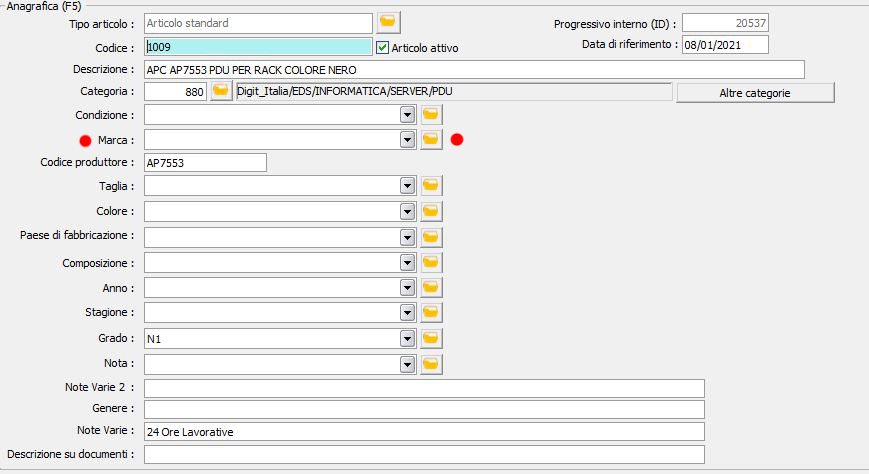Click the Descrizione field with APC AP7553
Viewport: 869px width, 474px height.
pos(474,70)
